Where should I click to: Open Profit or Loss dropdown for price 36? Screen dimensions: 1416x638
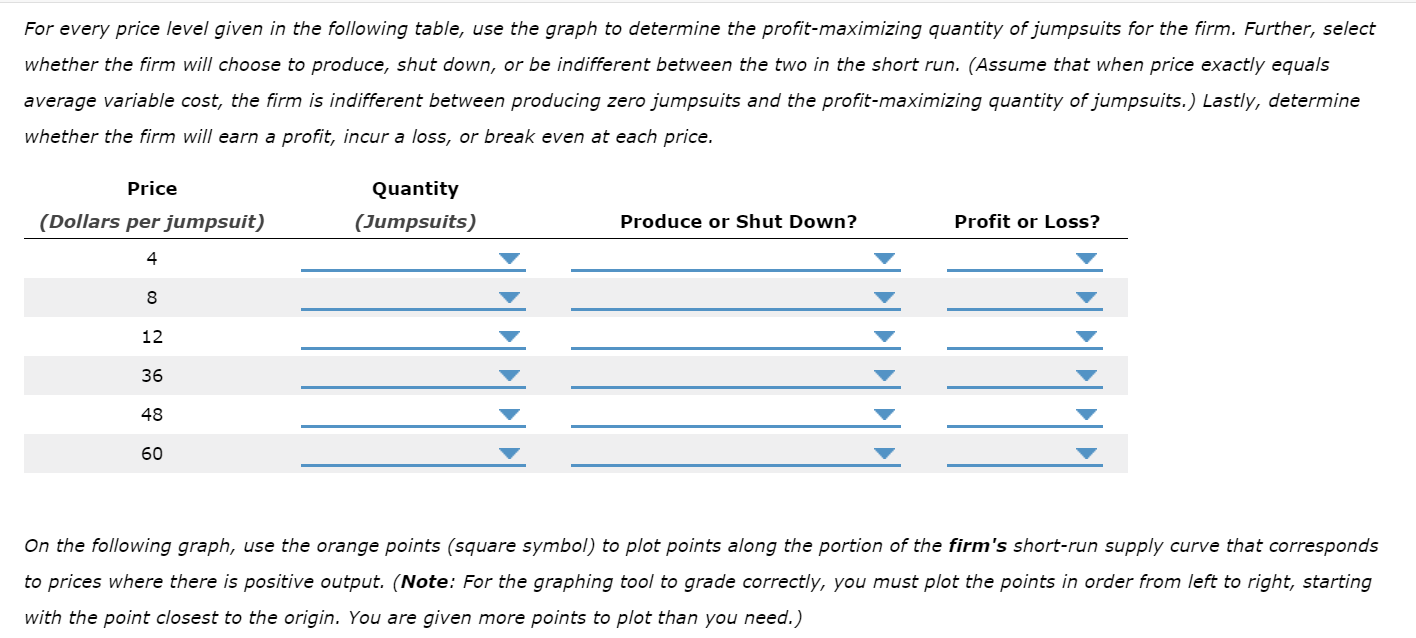tap(1085, 374)
